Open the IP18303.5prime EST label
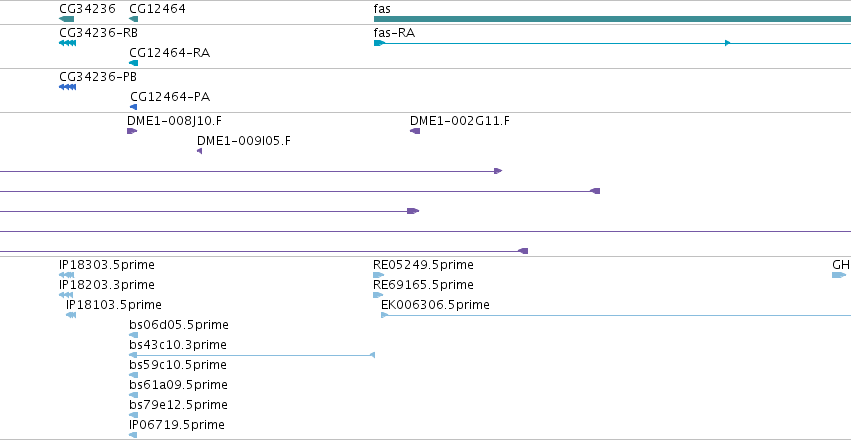The width and height of the screenshot is (851, 440). coord(107,265)
